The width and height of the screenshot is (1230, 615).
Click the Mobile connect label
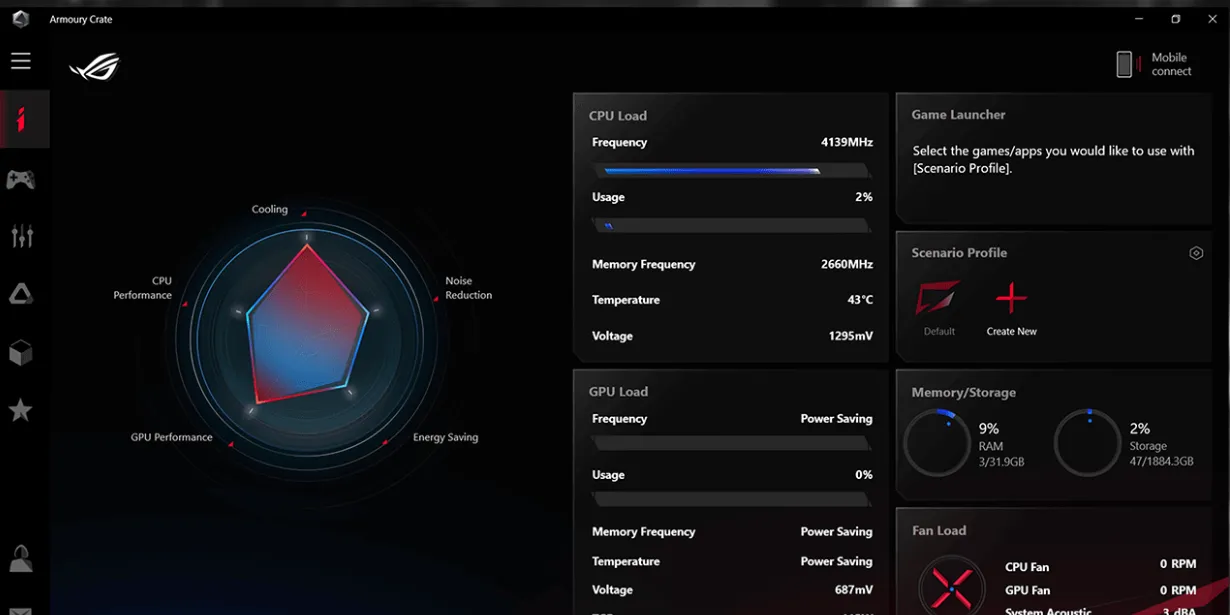pos(1171,64)
